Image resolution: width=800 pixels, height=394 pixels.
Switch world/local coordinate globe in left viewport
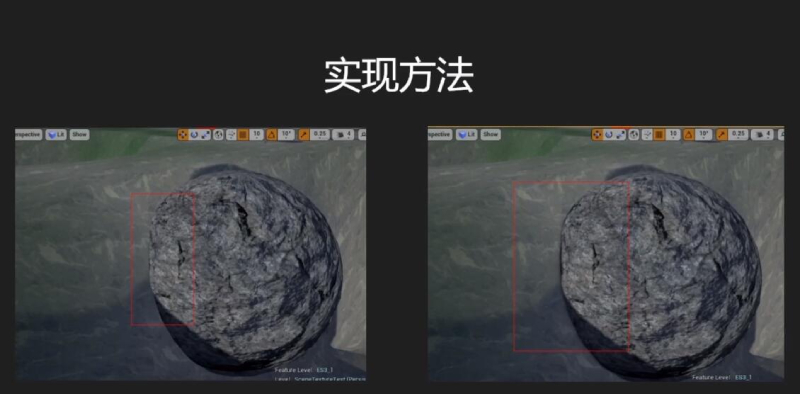pyautogui.click(x=219, y=135)
